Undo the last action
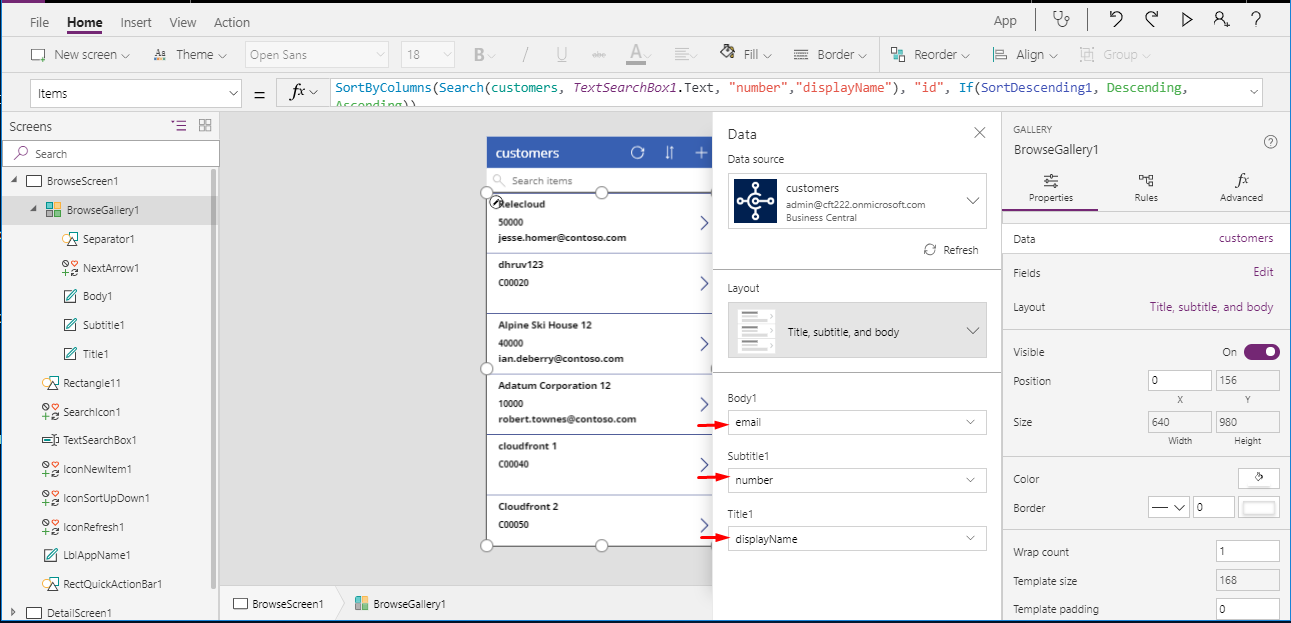The image size is (1291, 623). [x=1117, y=19]
